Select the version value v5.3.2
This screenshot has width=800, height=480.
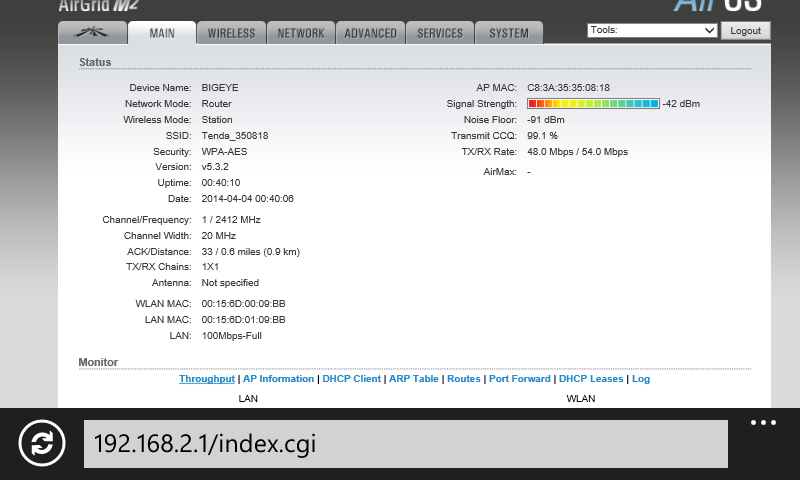(215, 167)
